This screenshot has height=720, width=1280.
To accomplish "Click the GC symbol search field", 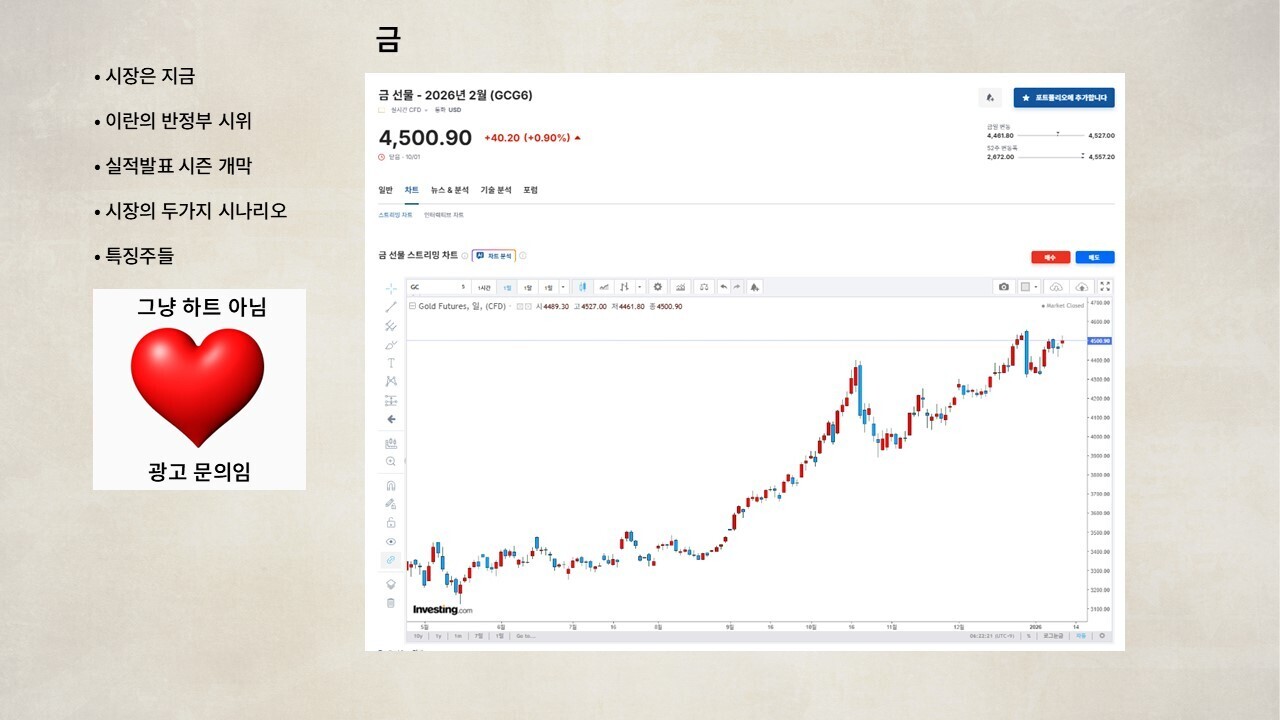I will pos(434,287).
